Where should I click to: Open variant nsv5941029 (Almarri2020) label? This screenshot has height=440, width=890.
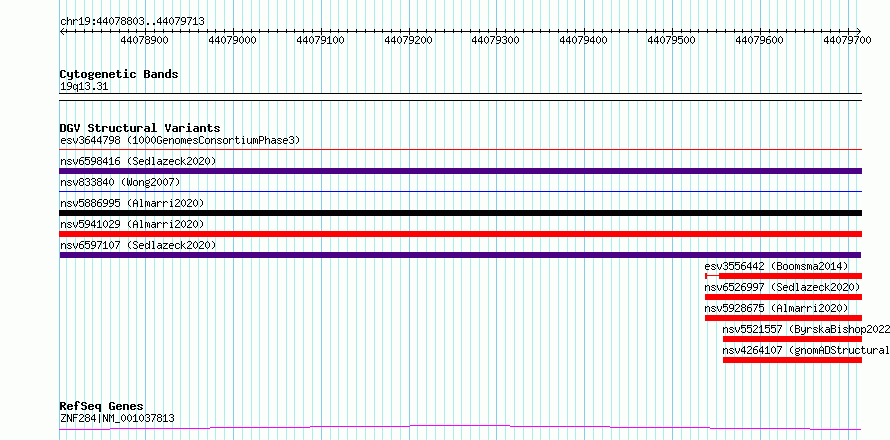point(132,224)
